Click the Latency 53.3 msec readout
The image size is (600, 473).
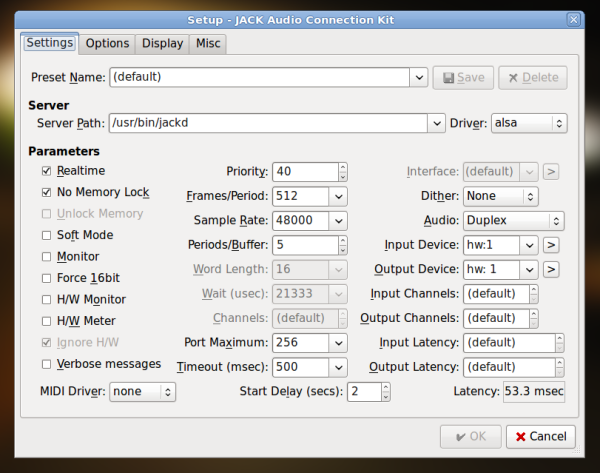click(x=534, y=392)
